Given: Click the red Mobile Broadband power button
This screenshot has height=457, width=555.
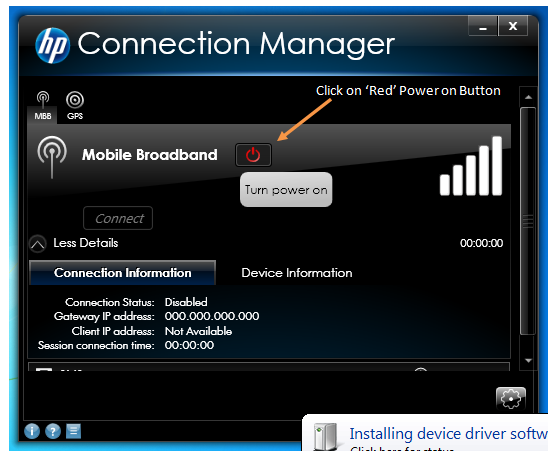Looking at the screenshot, I should coord(253,155).
